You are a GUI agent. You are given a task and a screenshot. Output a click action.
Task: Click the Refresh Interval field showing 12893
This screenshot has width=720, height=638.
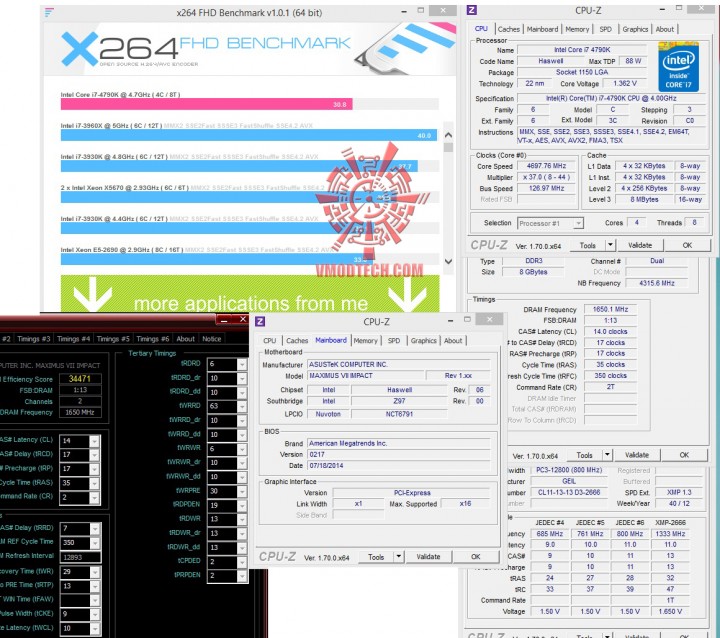80,557
